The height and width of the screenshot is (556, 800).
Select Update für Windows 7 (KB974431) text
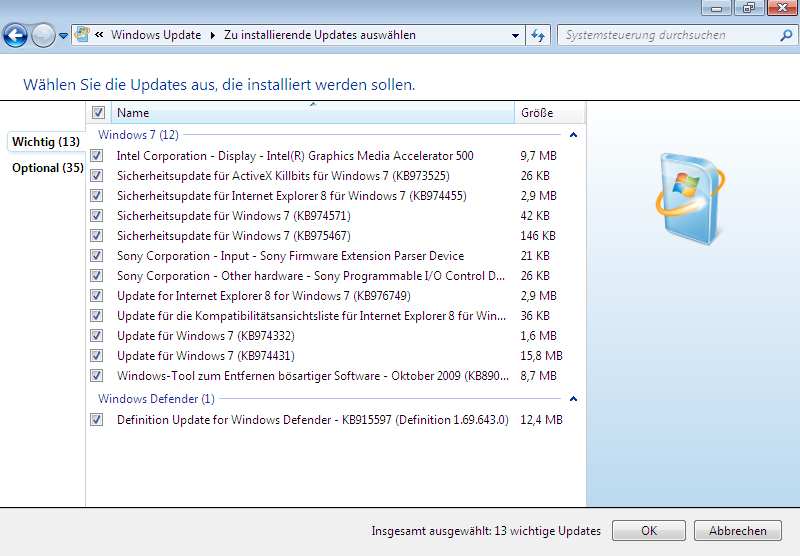click(206, 356)
